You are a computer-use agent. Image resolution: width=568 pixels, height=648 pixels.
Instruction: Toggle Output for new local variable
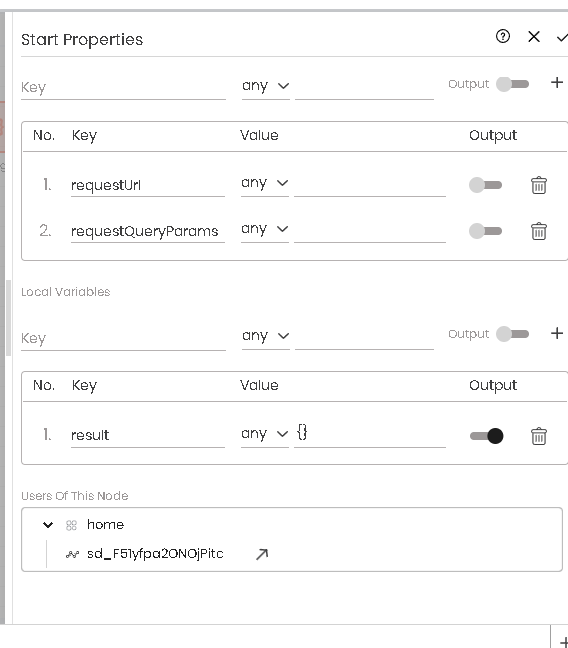512,334
